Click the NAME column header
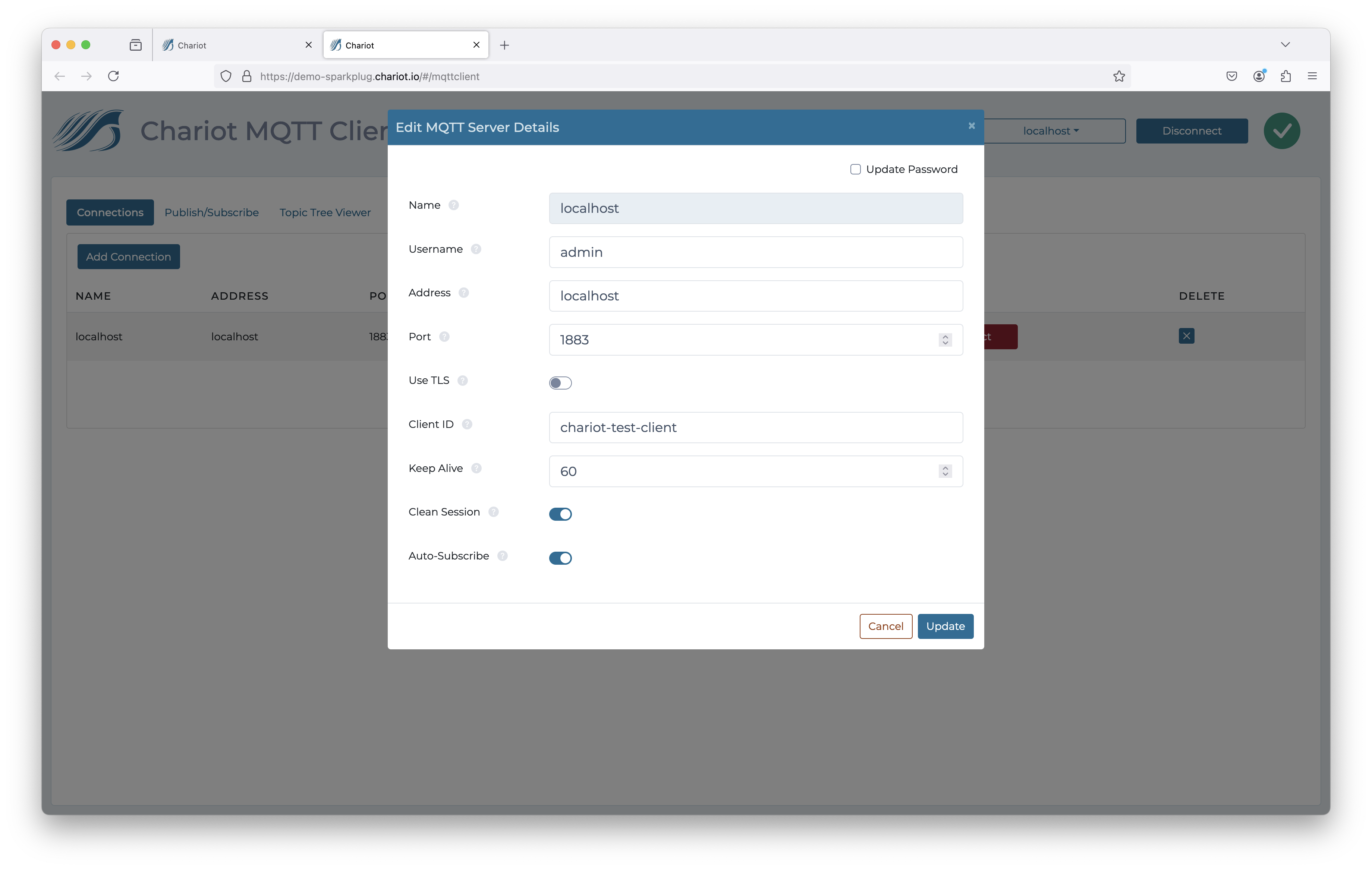Viewport: 1372px width, 870px height. (x=94, y=296)
